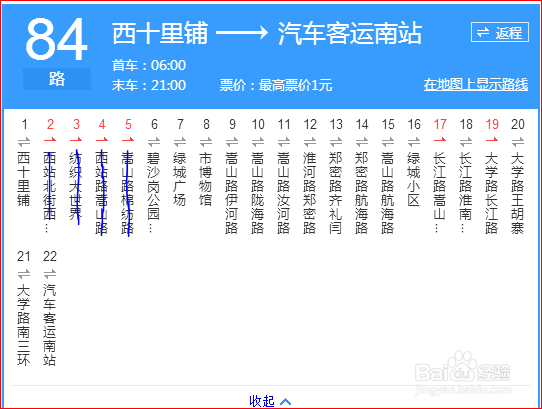Click the transfer arrows icon under stop 13

click(336, 142)
